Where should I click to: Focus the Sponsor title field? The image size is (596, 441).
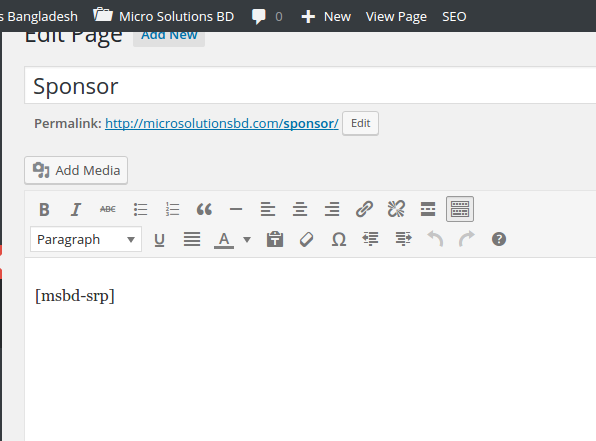[310, 85]
